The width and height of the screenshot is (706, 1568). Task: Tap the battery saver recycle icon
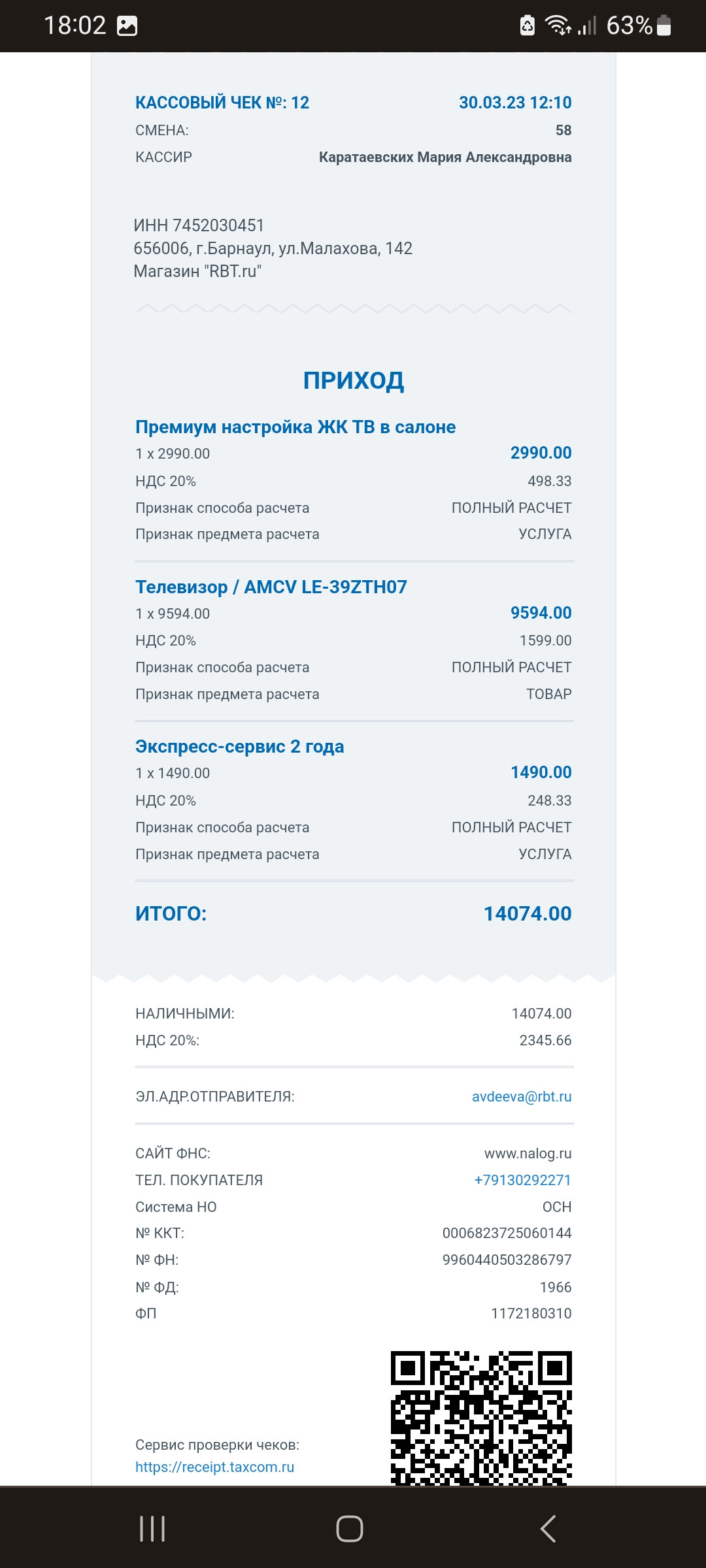pos(527,25)
